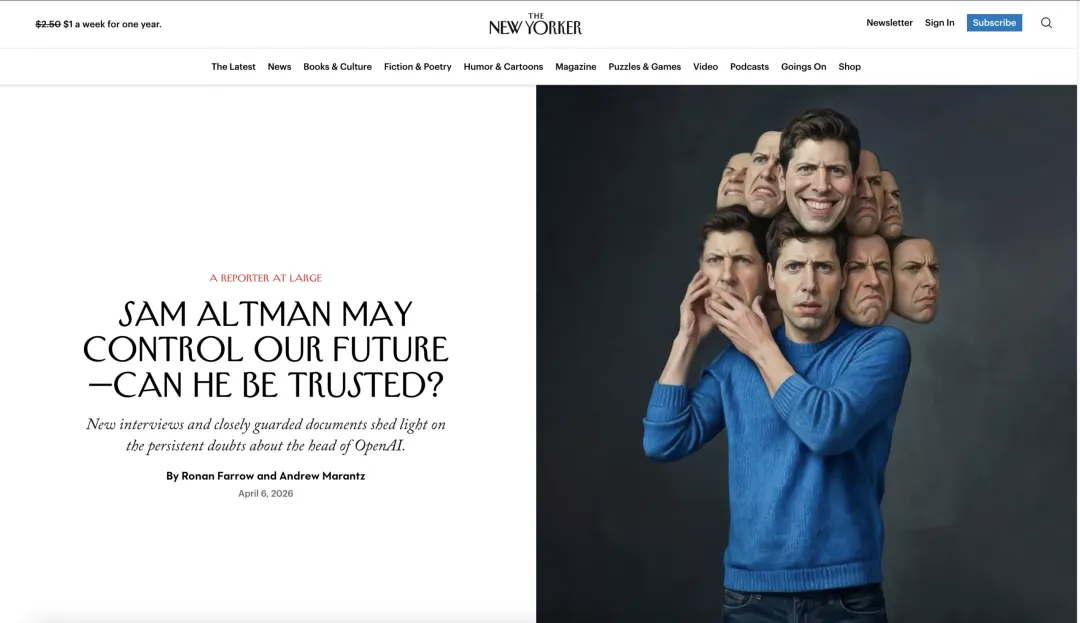Image resolution: width=1080 pixels, height=623 pixels.
Task: Open the Newsletter link
Action: [889, 23]
